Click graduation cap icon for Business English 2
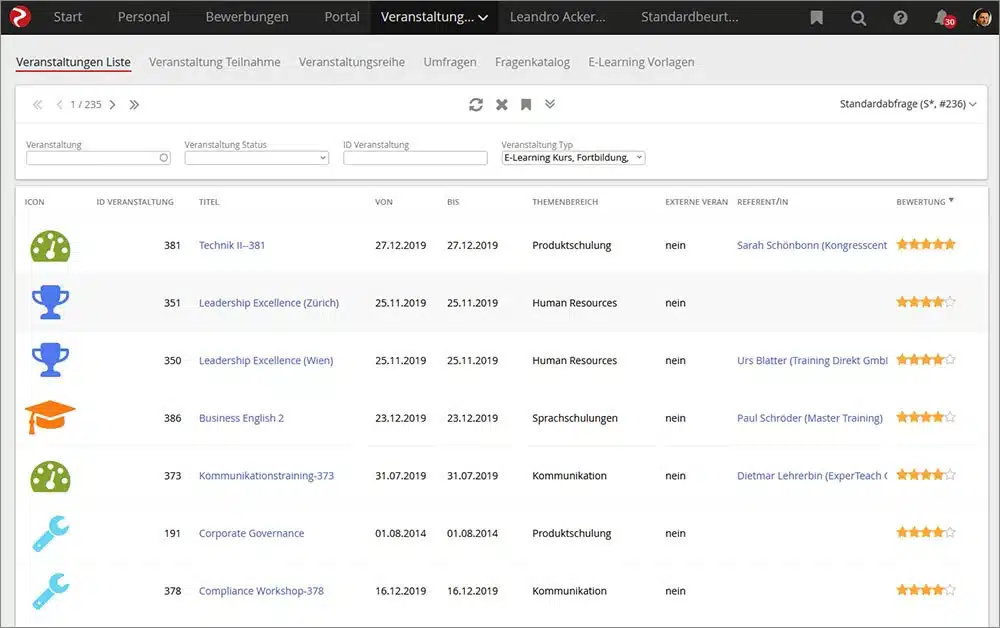This screenshot has width=1000, height=628. point(50,418)
